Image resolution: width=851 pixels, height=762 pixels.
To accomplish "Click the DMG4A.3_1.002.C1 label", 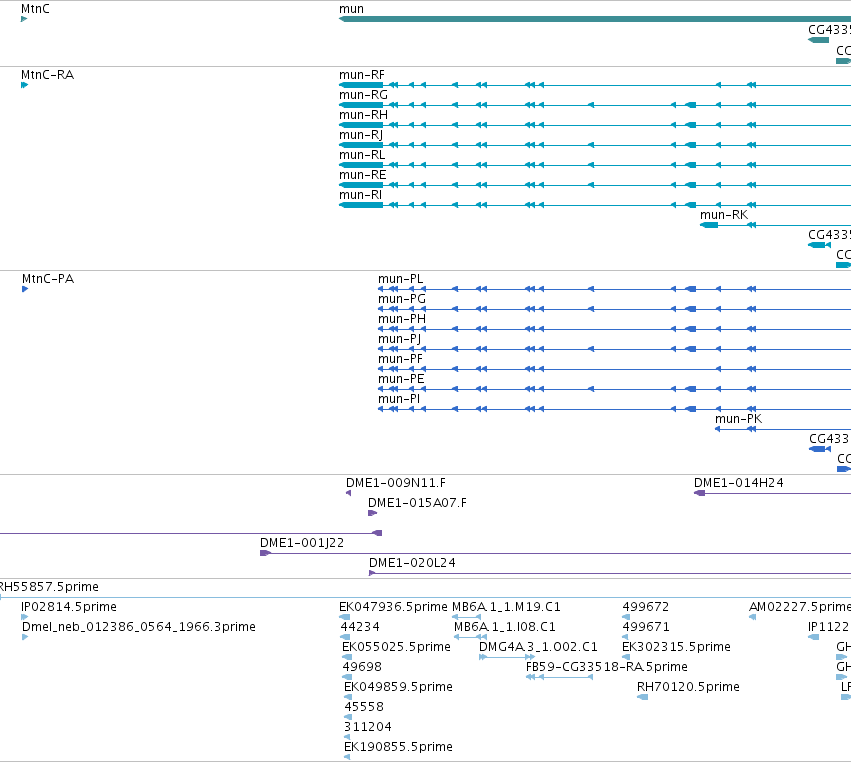I will pyautogui.click(x=538, y=647).
